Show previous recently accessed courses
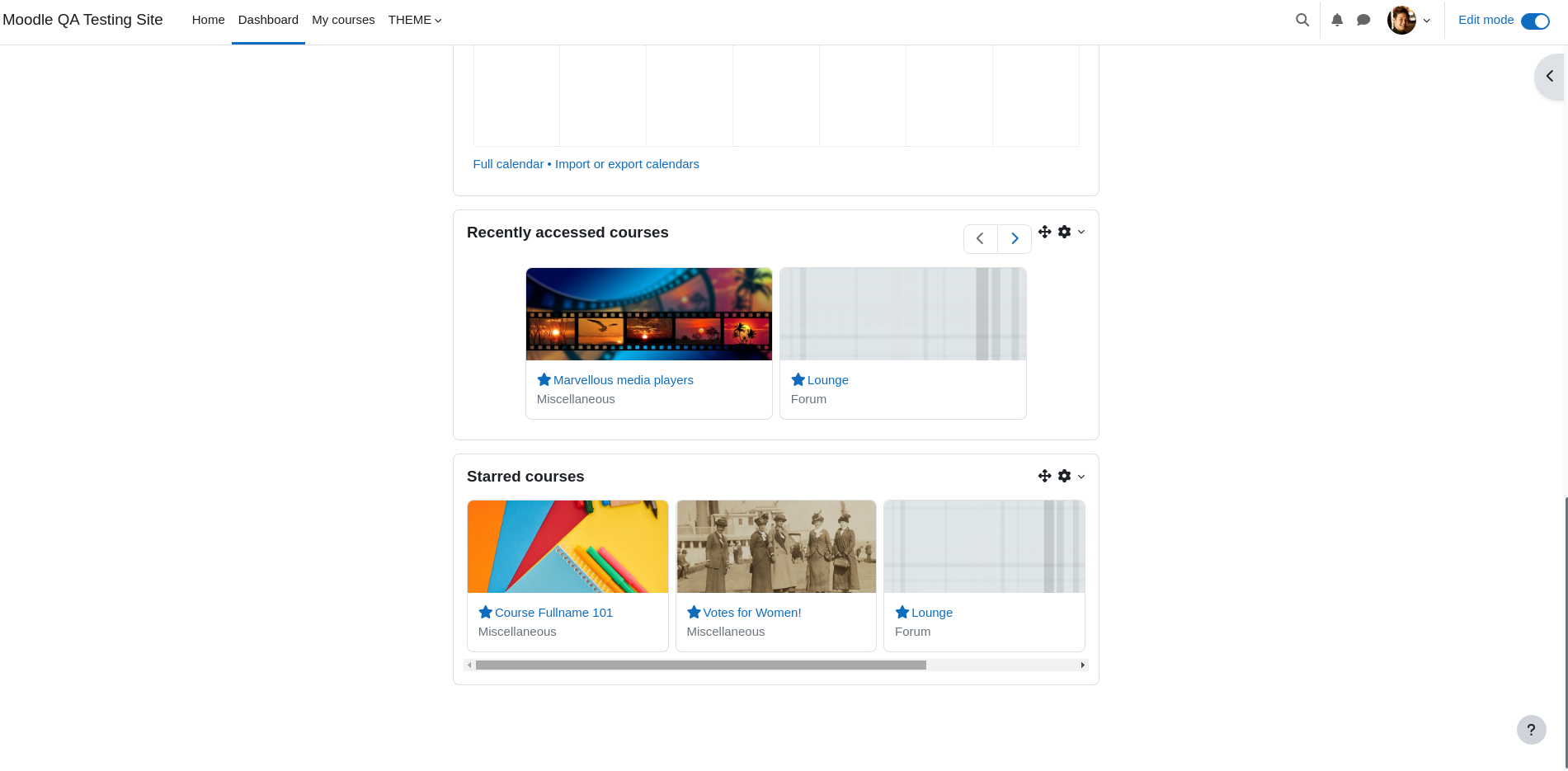Screen dimensions: 1568x771 point(980,238)
